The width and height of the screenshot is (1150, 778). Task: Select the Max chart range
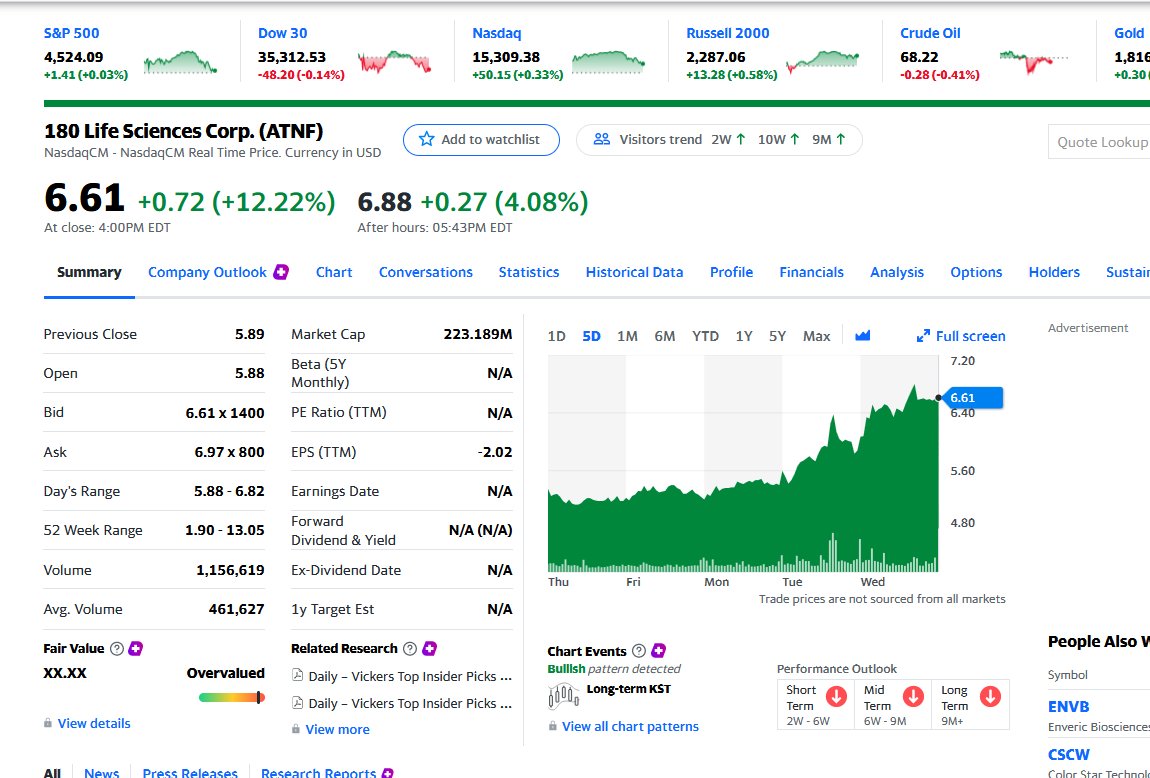(816, 336)
